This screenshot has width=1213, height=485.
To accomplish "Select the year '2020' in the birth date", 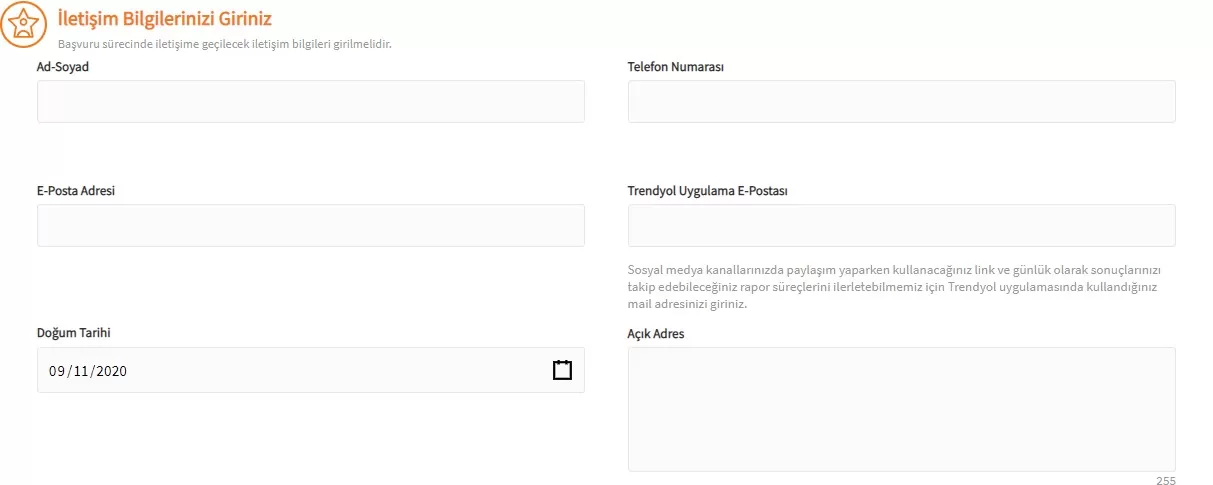I will click(x=110, y=371).
